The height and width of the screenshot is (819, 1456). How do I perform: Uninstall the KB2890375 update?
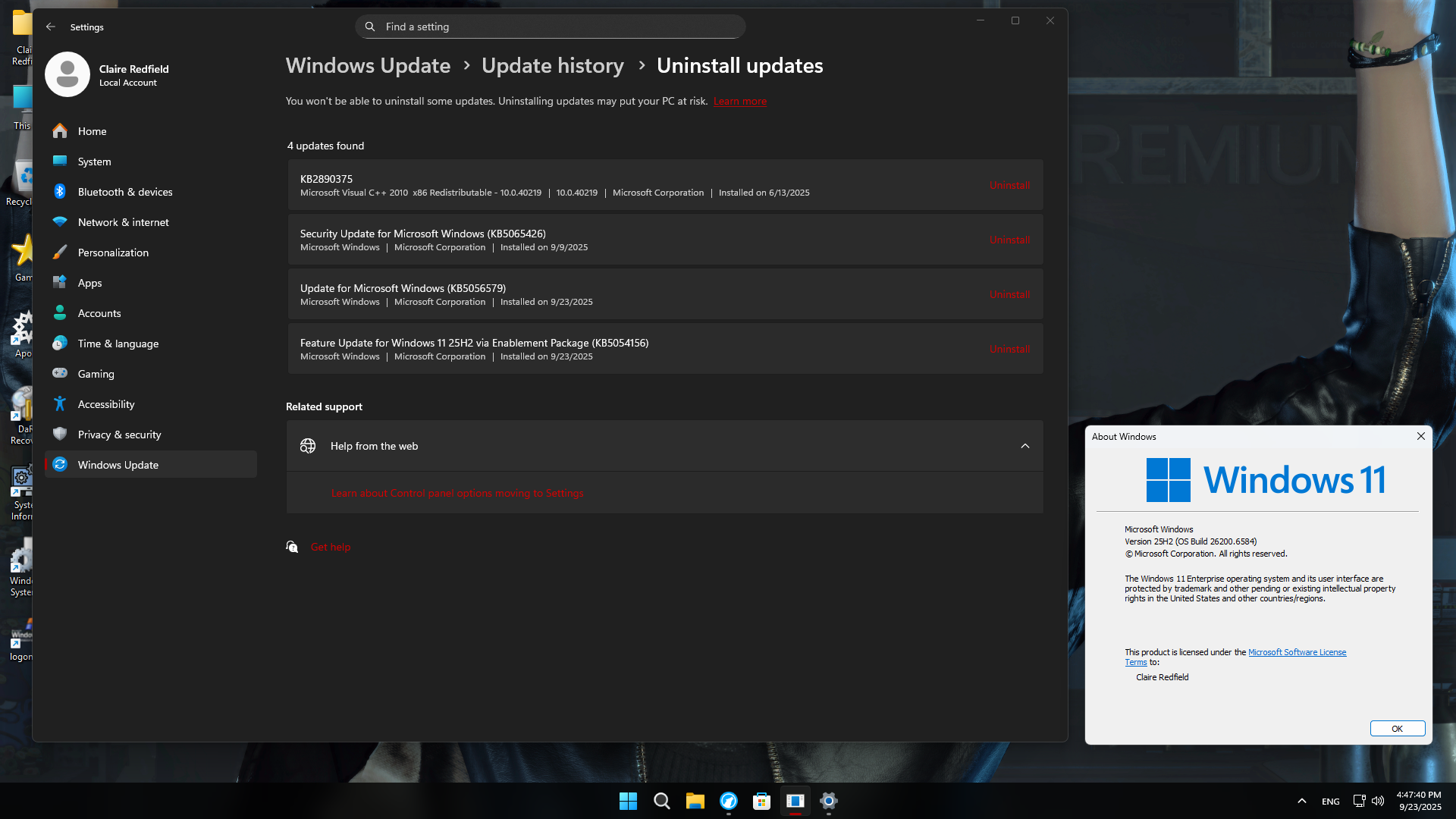point(1009,185)
